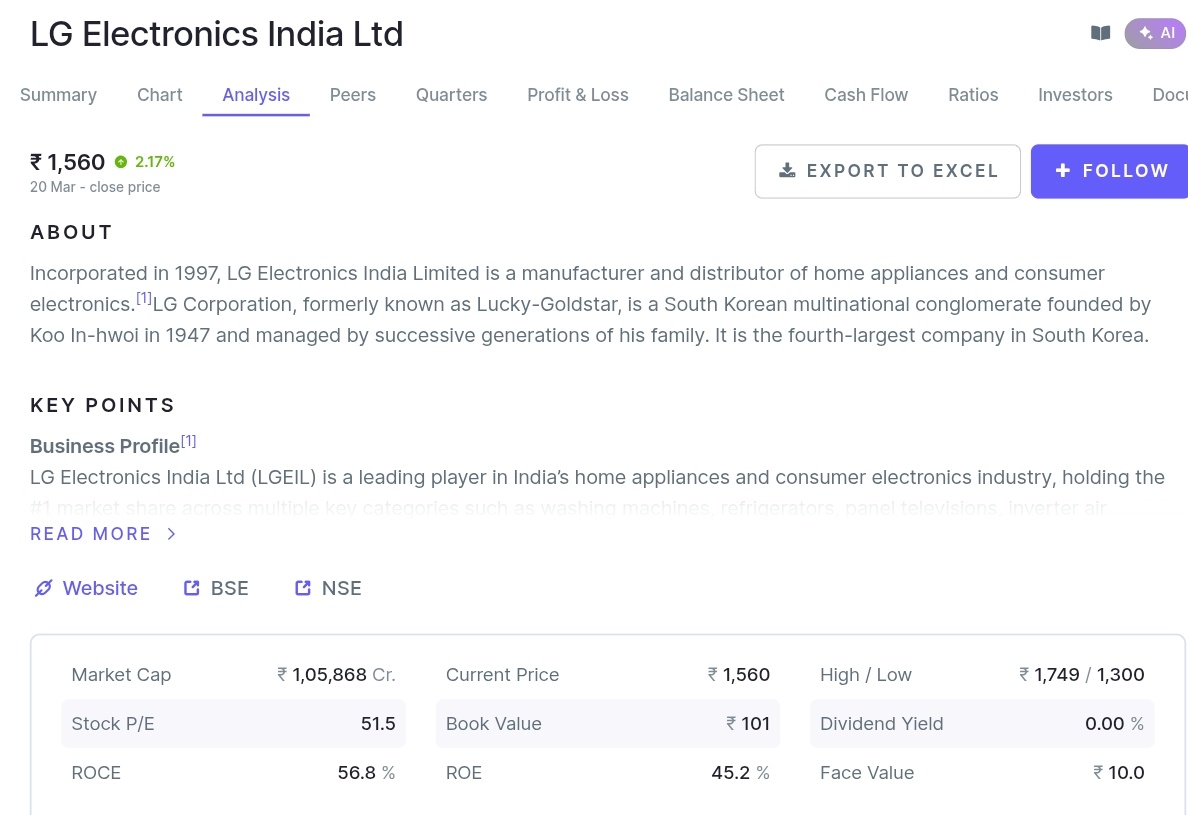Click the Website link icon

pyautogui.click(x=44, y=588)
